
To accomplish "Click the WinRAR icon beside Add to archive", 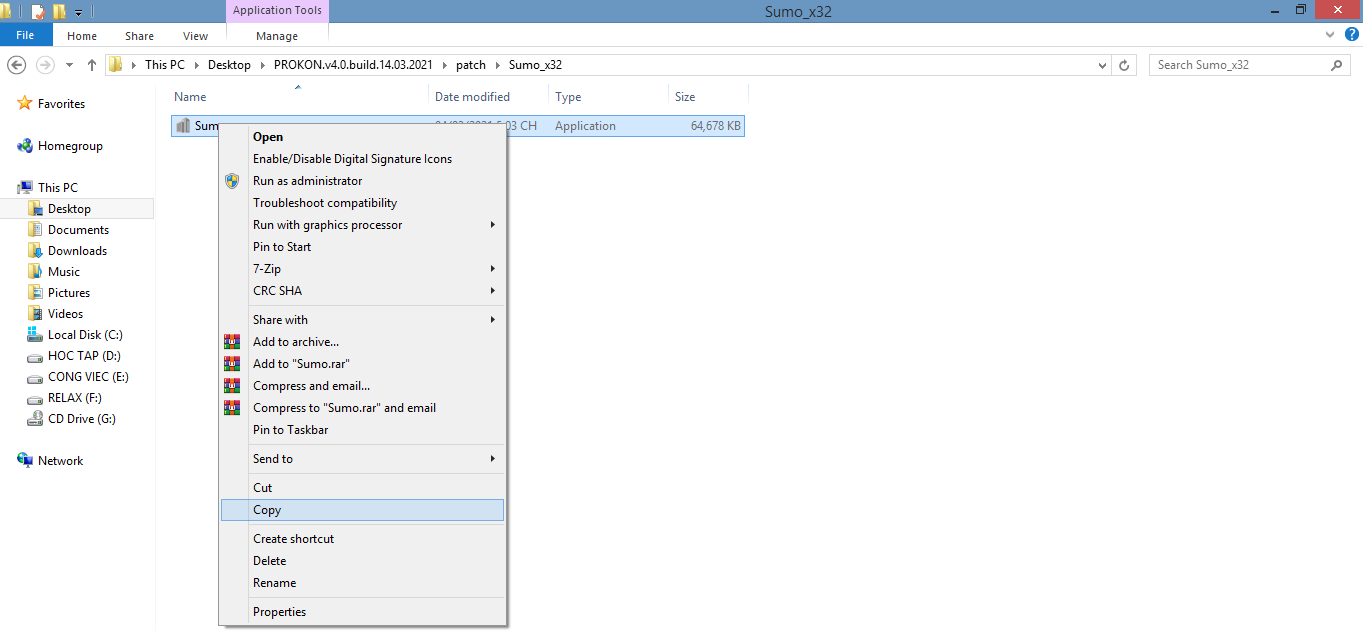I will (x=232, y=342).
